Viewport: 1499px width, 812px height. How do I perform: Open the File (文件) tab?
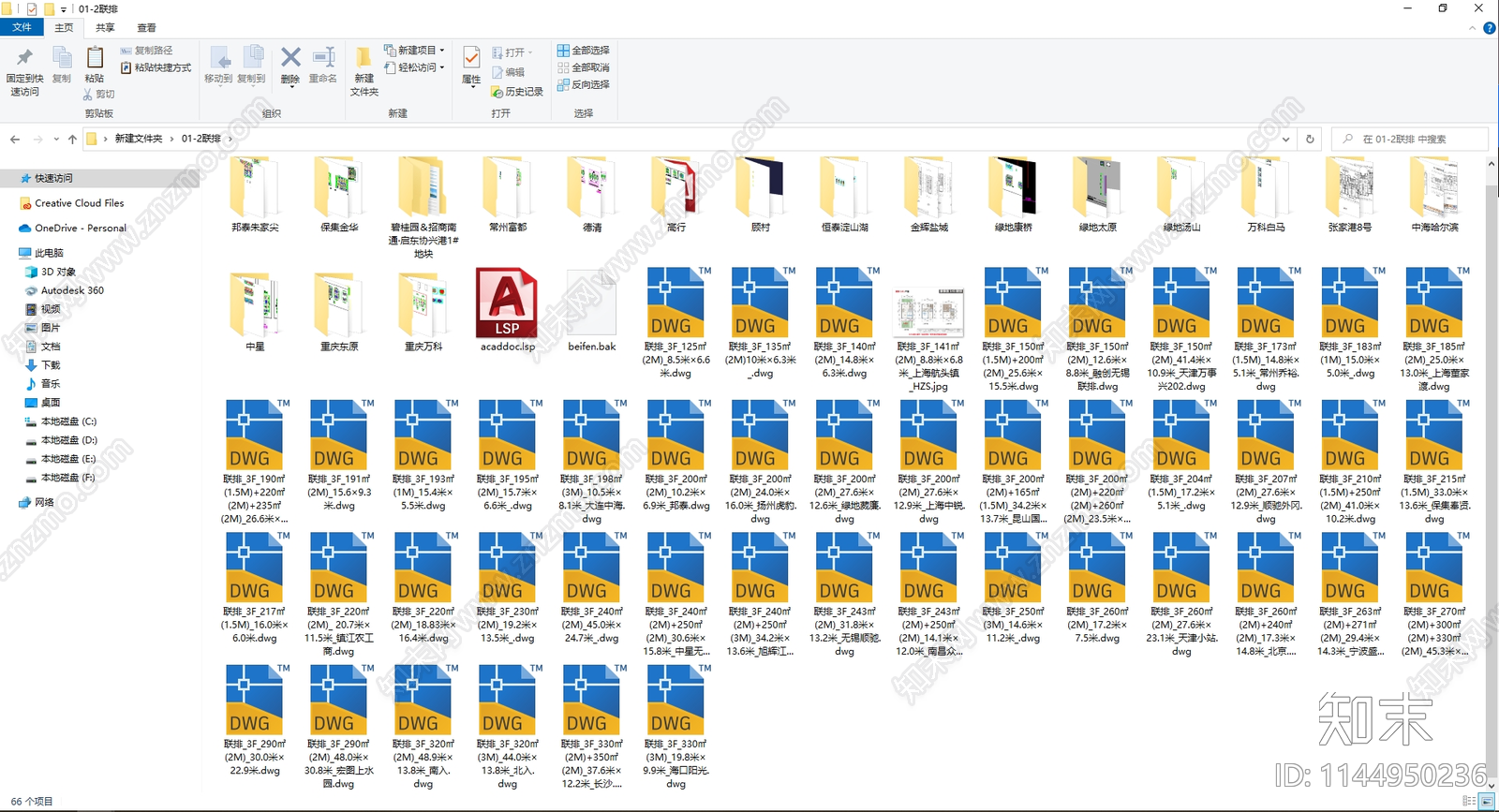(22, 28)
